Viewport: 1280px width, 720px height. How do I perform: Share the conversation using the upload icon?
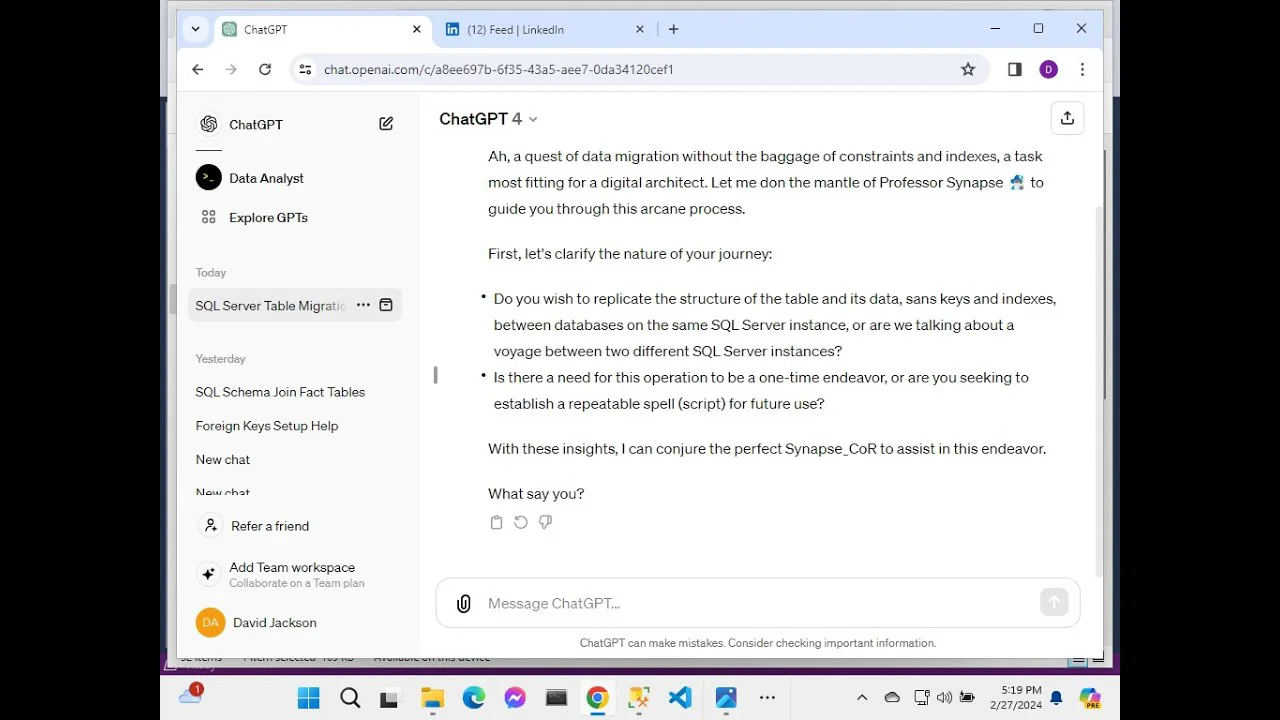[x=1067, y=118]
